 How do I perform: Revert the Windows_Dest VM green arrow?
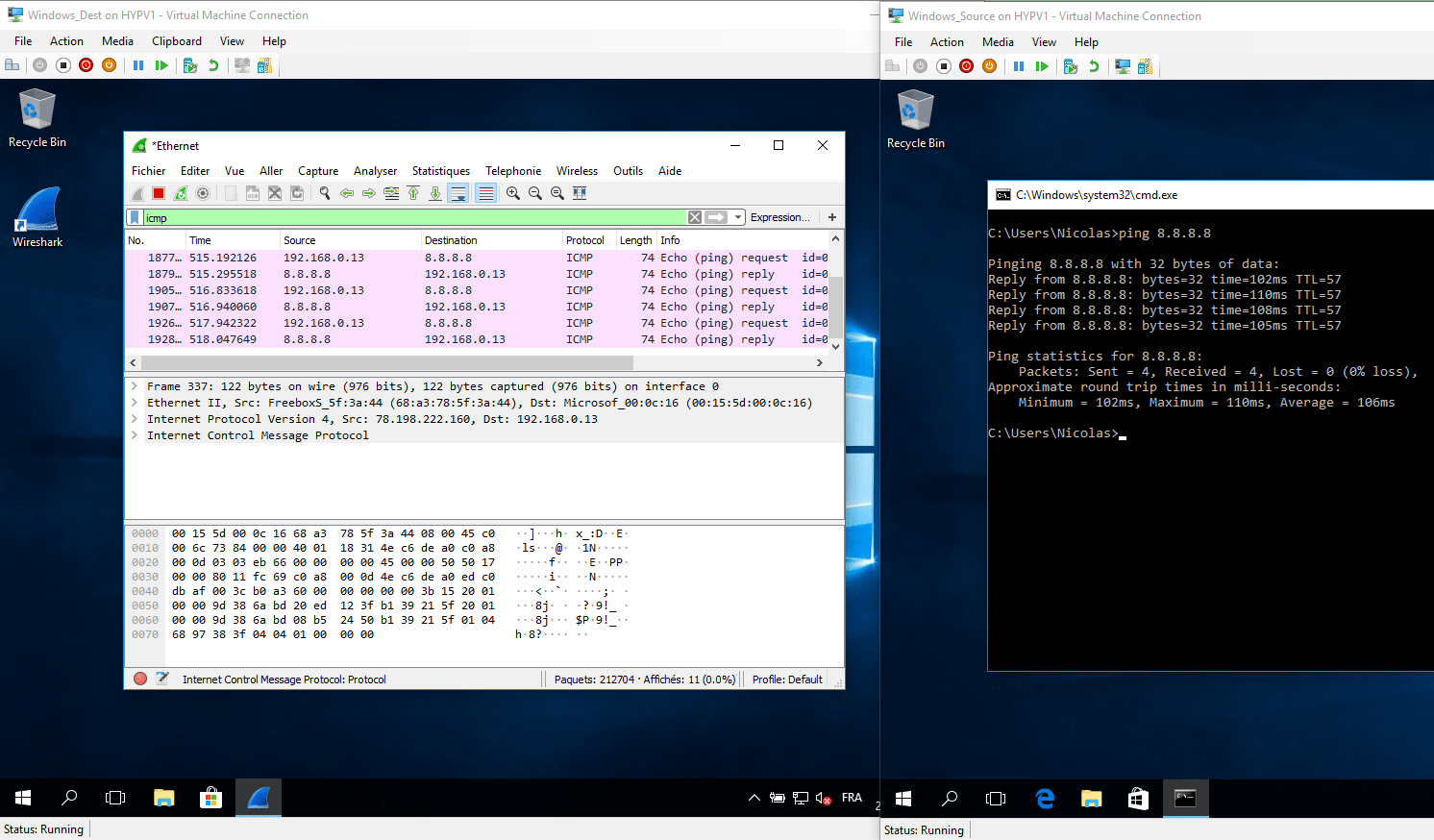point(213,65)
